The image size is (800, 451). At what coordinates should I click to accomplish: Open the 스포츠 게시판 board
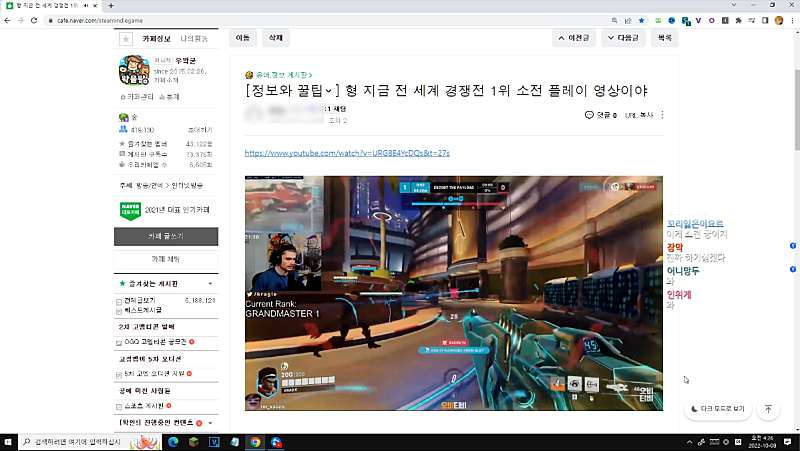pos(144,406)
